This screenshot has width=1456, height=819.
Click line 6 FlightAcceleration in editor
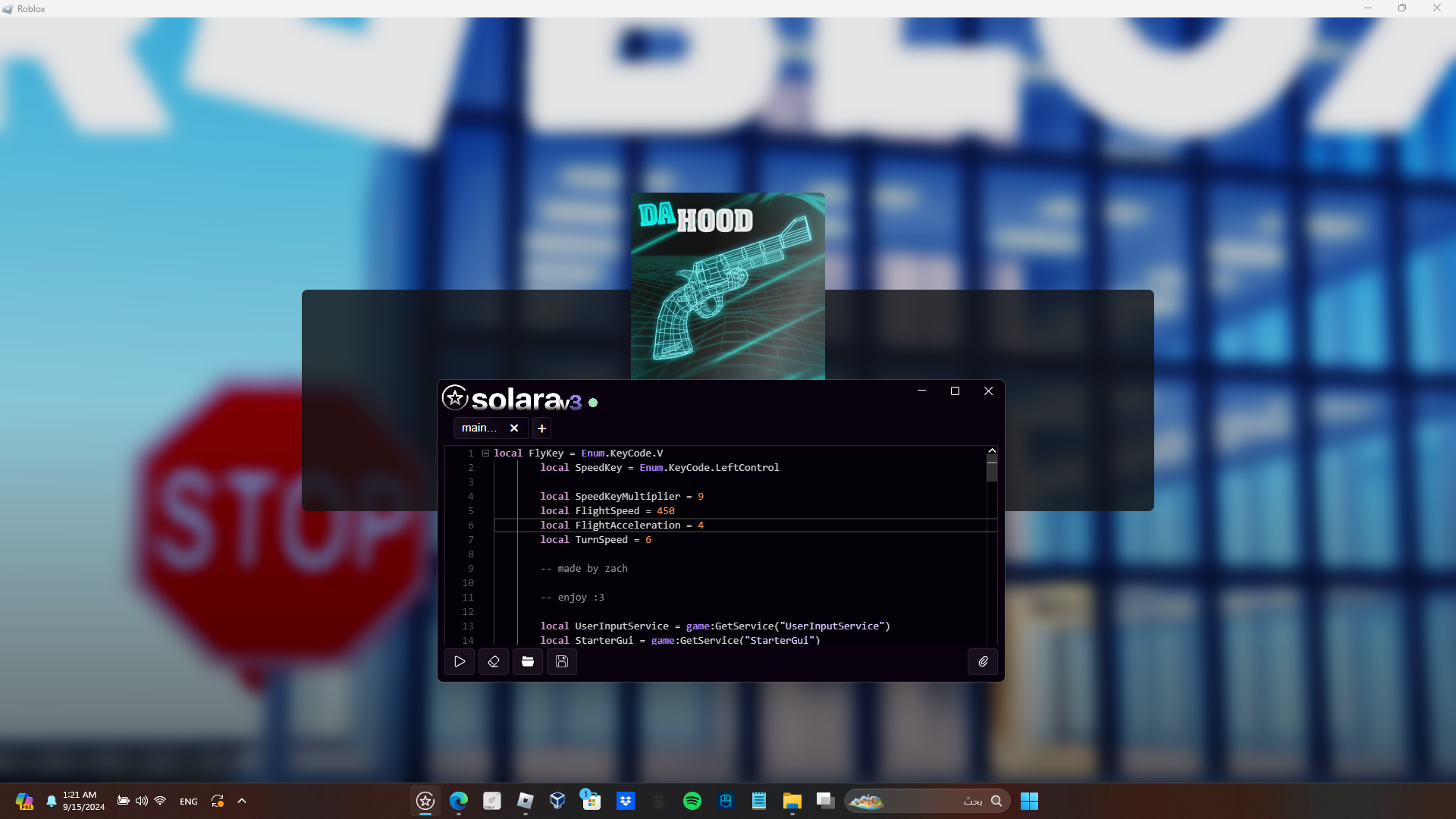pos(628,525)
